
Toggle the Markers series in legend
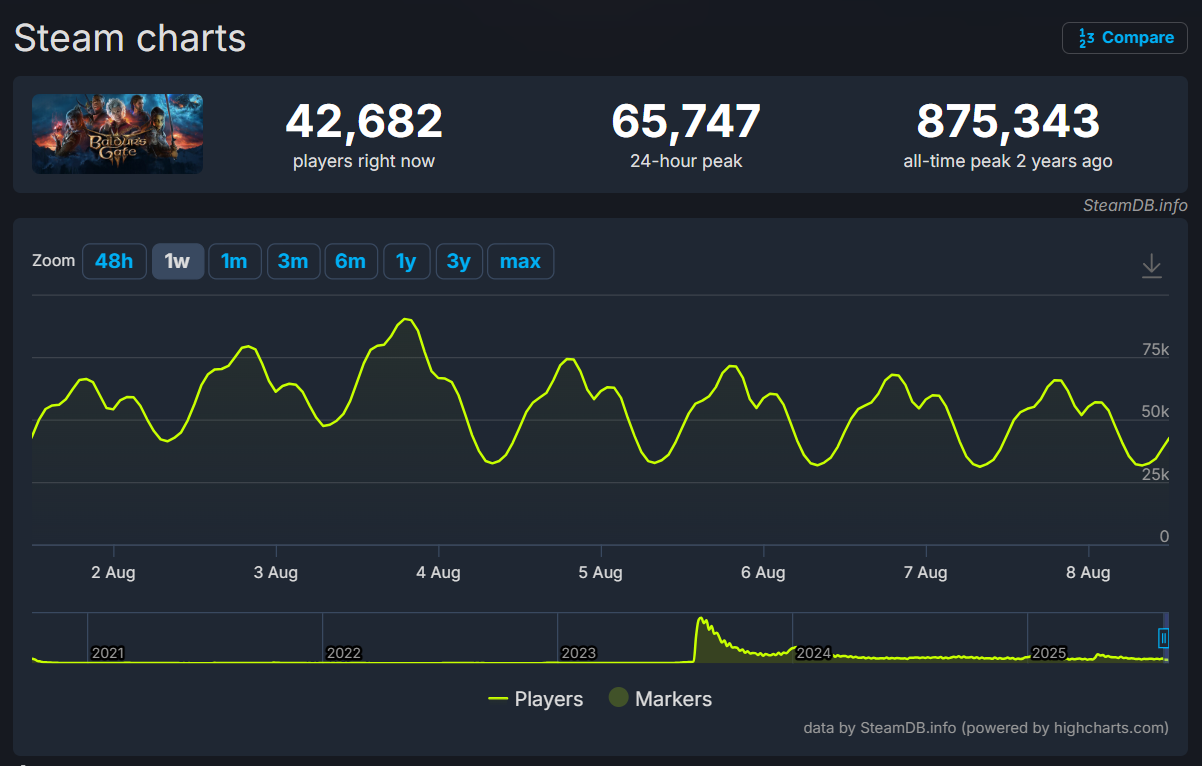[660, 699]
